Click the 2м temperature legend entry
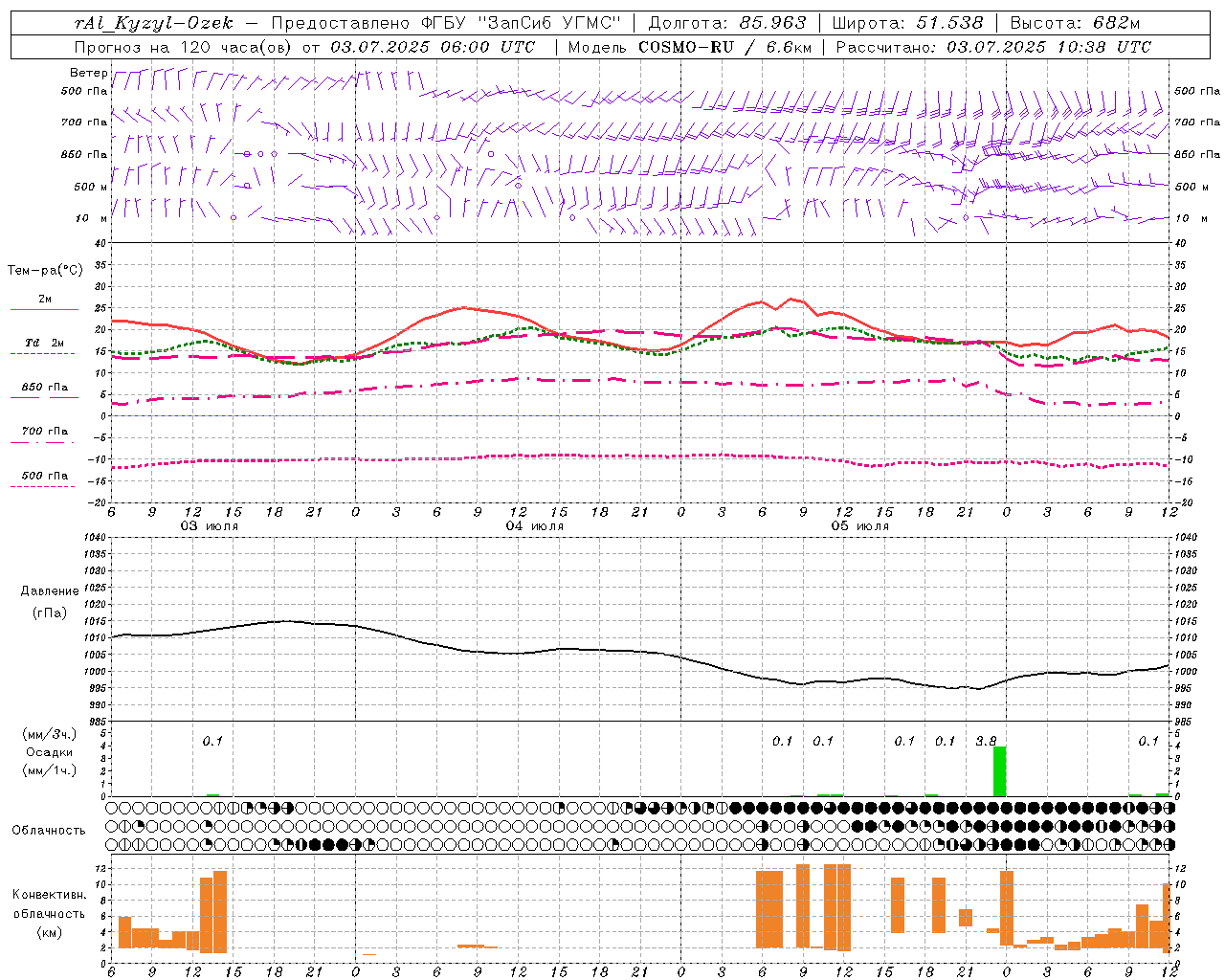The width and height of the screenshot is (1225, 980). (x=45, y=300)
